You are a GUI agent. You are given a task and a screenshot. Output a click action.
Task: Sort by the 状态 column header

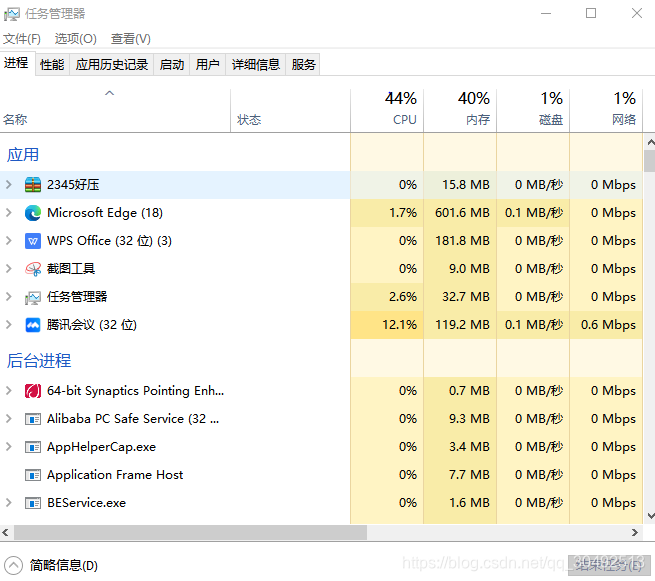tap(290, 111)
